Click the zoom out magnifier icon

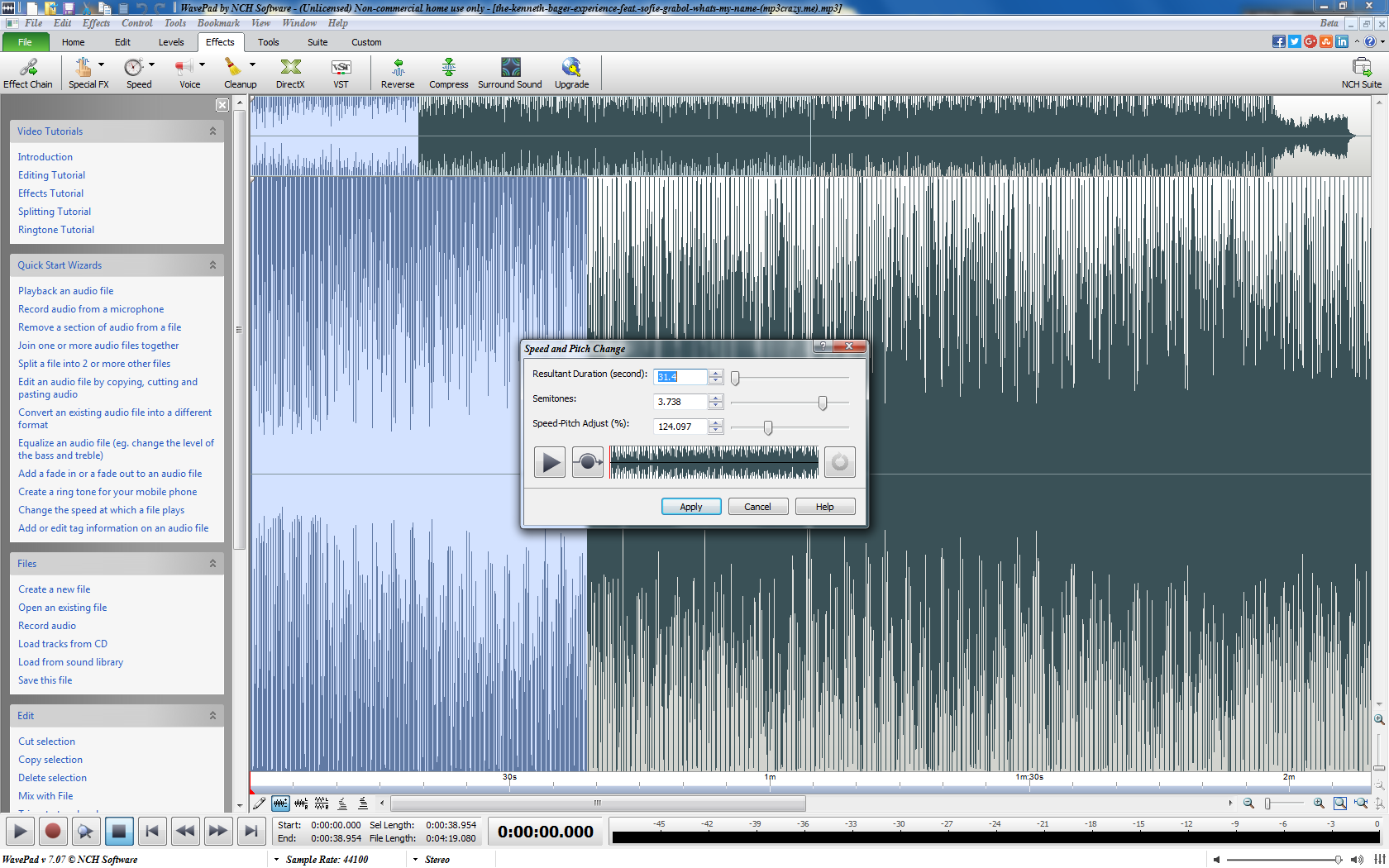pyautogui.click(x=1248, y=803)
